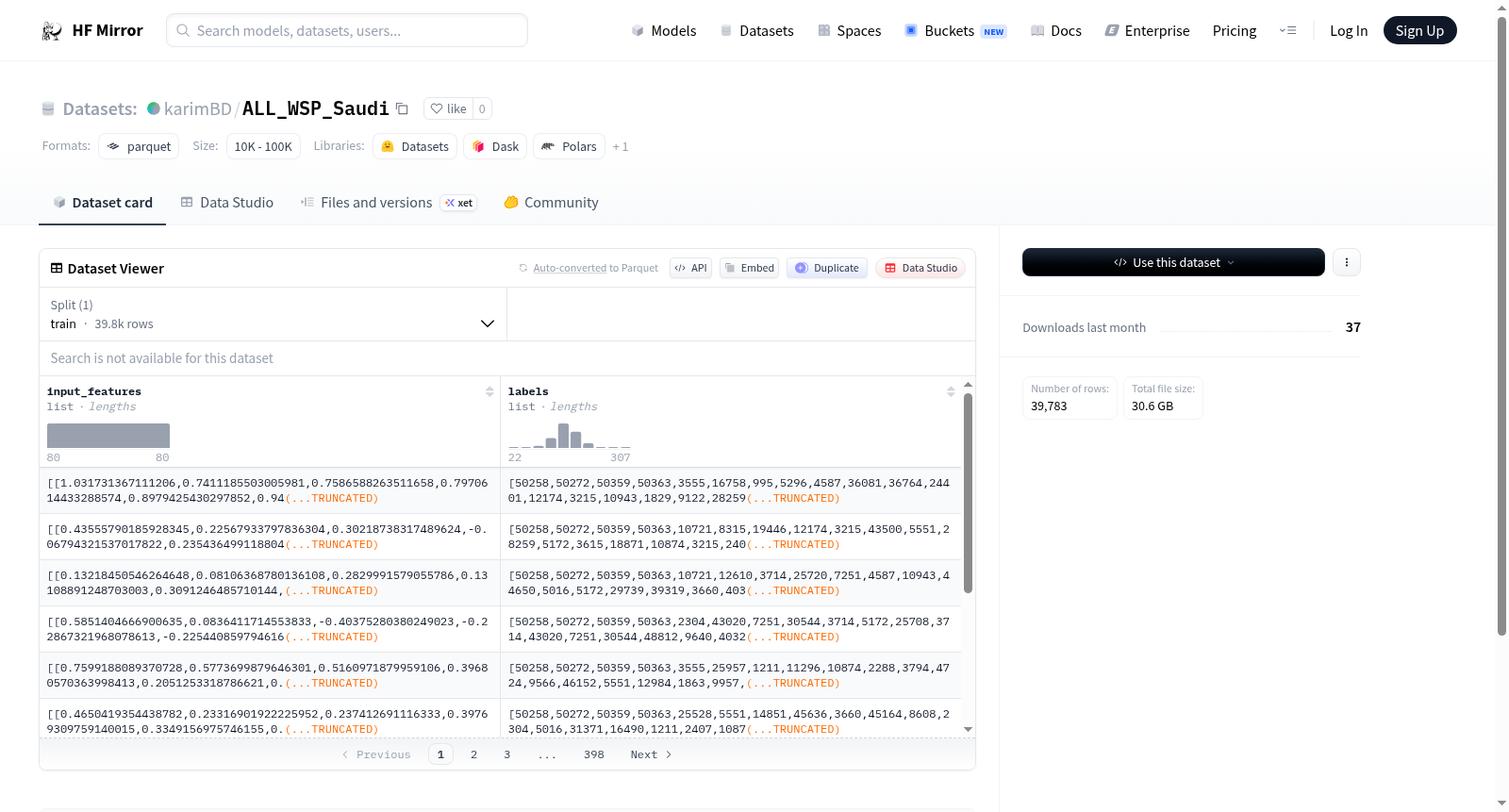Go to page 2 of the viewer
Image resolution: width=1509 pixels, height=812 pixels.
(473, 754)
